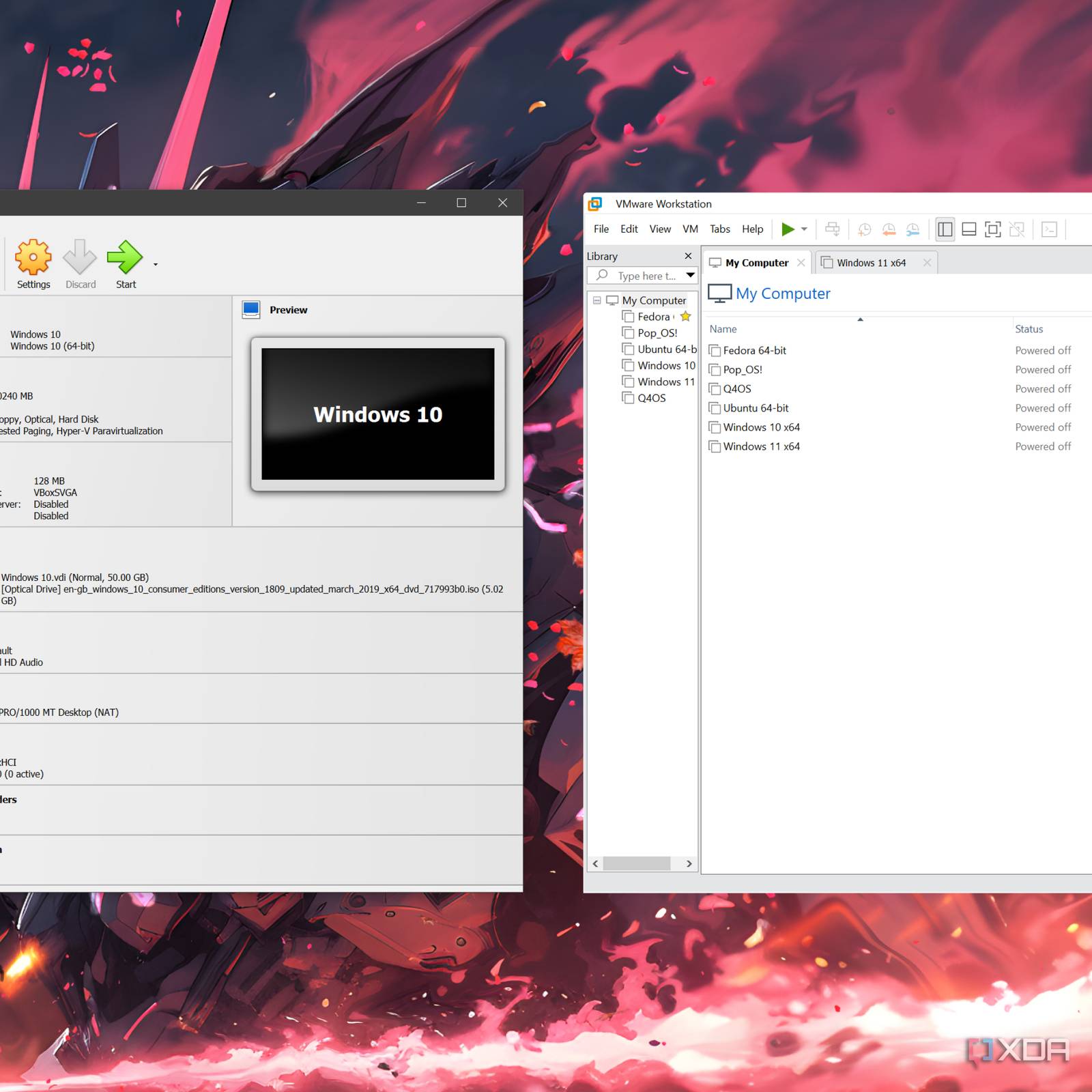This screenshot has width=1092, height=1092.
Task: Click the favorite star next to Fedora
Action: coord(685,317)
